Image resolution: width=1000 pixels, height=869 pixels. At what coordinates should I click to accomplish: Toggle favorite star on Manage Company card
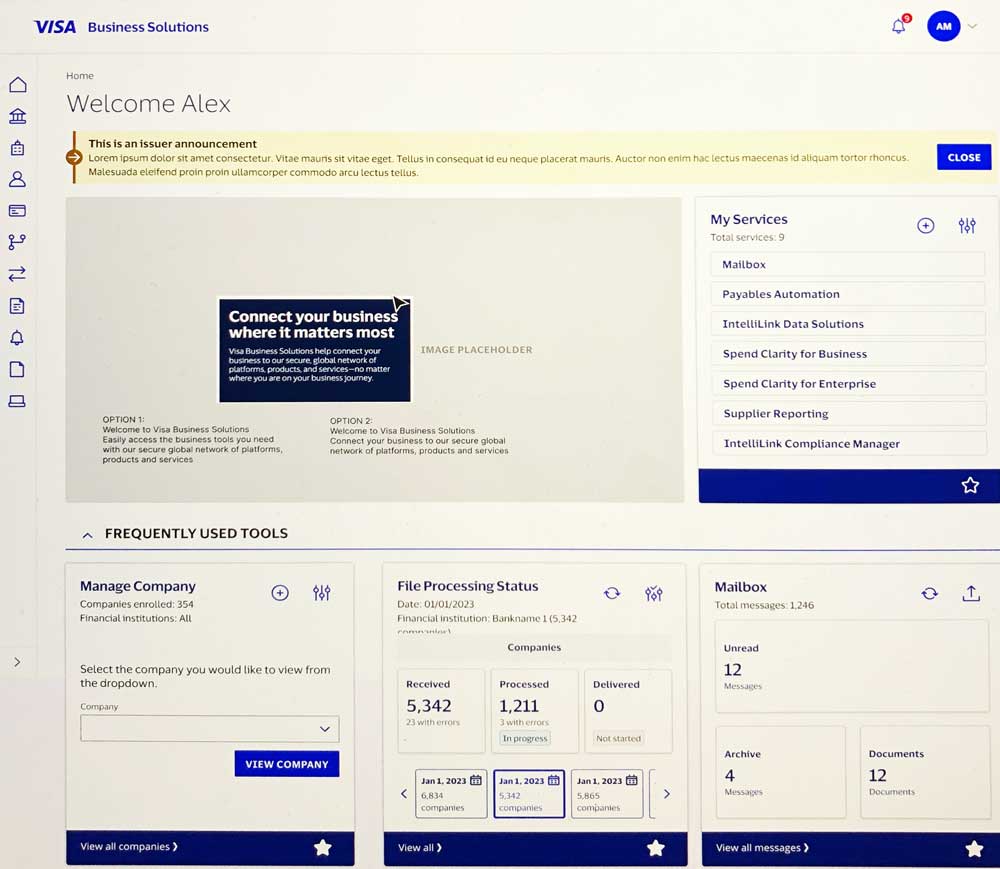coord(322,847)
